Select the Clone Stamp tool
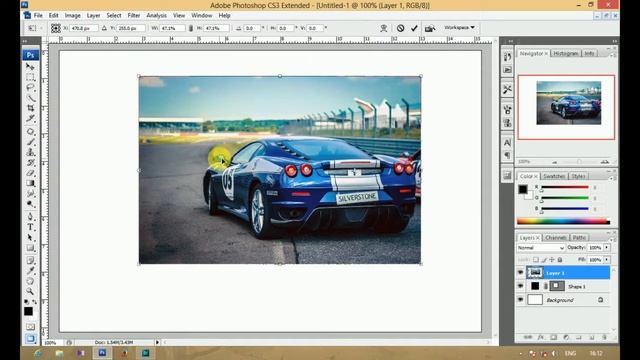Image resolution: width=640 pixels, height=360 pixels. tap(30, 152)
